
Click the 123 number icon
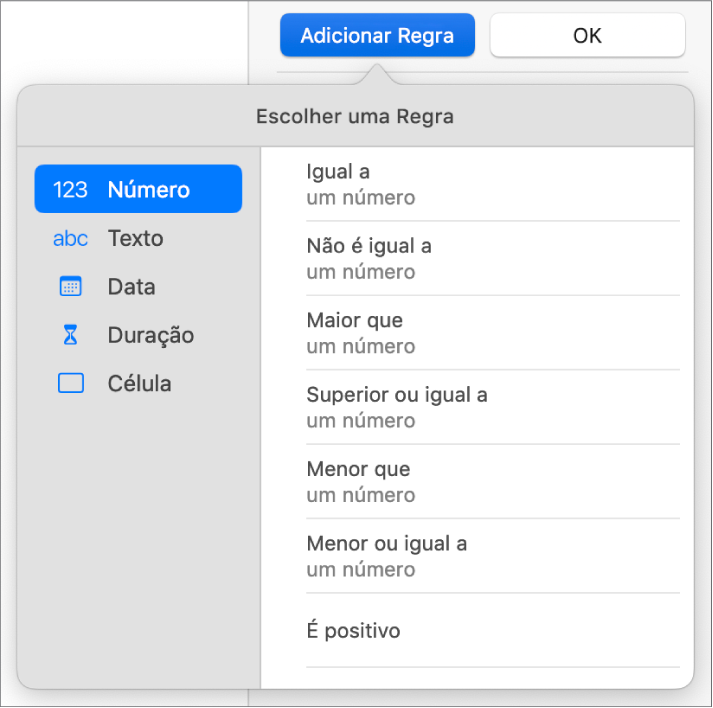tap(70, 190)
